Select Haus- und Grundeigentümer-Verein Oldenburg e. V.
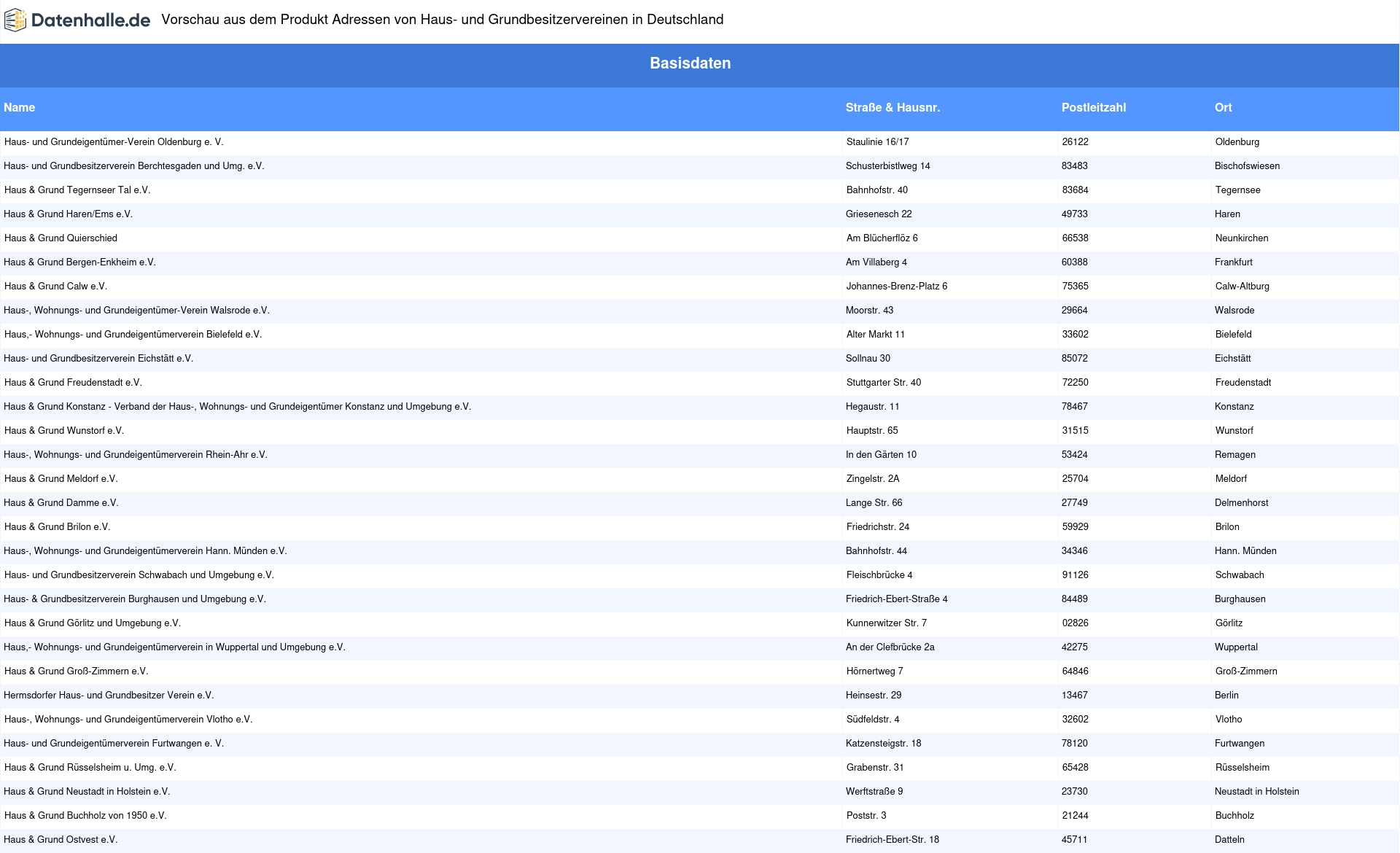The image size is (1400, 853). 114,142
